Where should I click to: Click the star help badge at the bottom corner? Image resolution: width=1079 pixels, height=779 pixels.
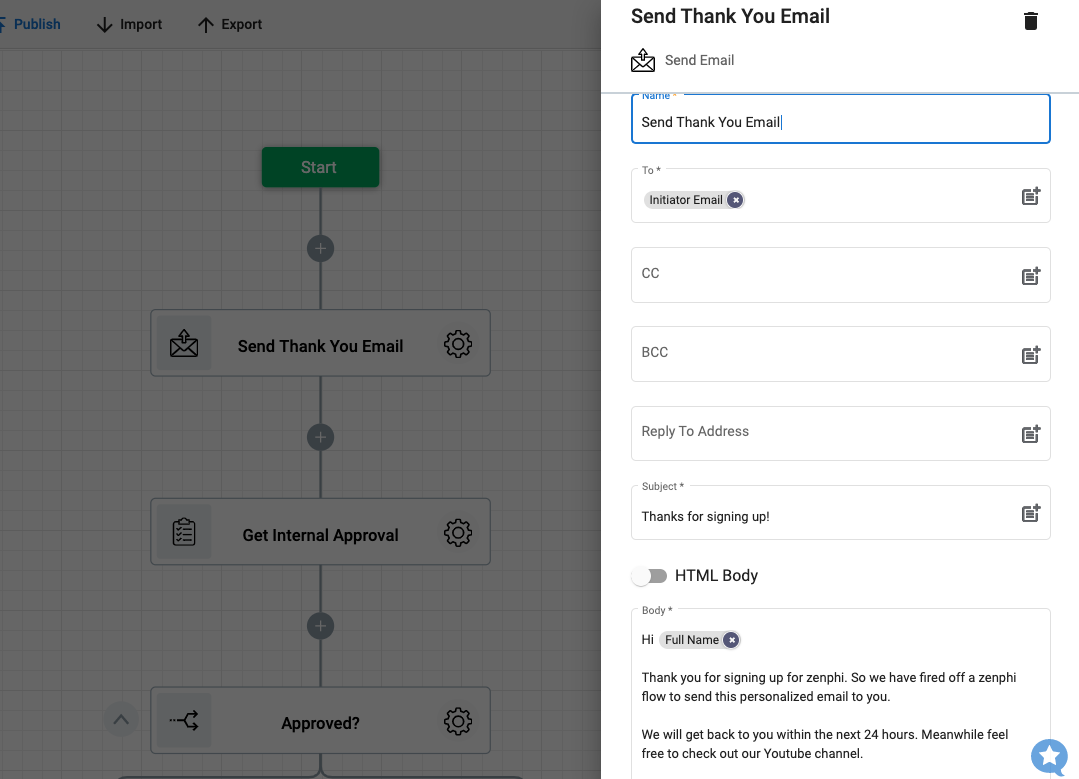coord(1049,756)
